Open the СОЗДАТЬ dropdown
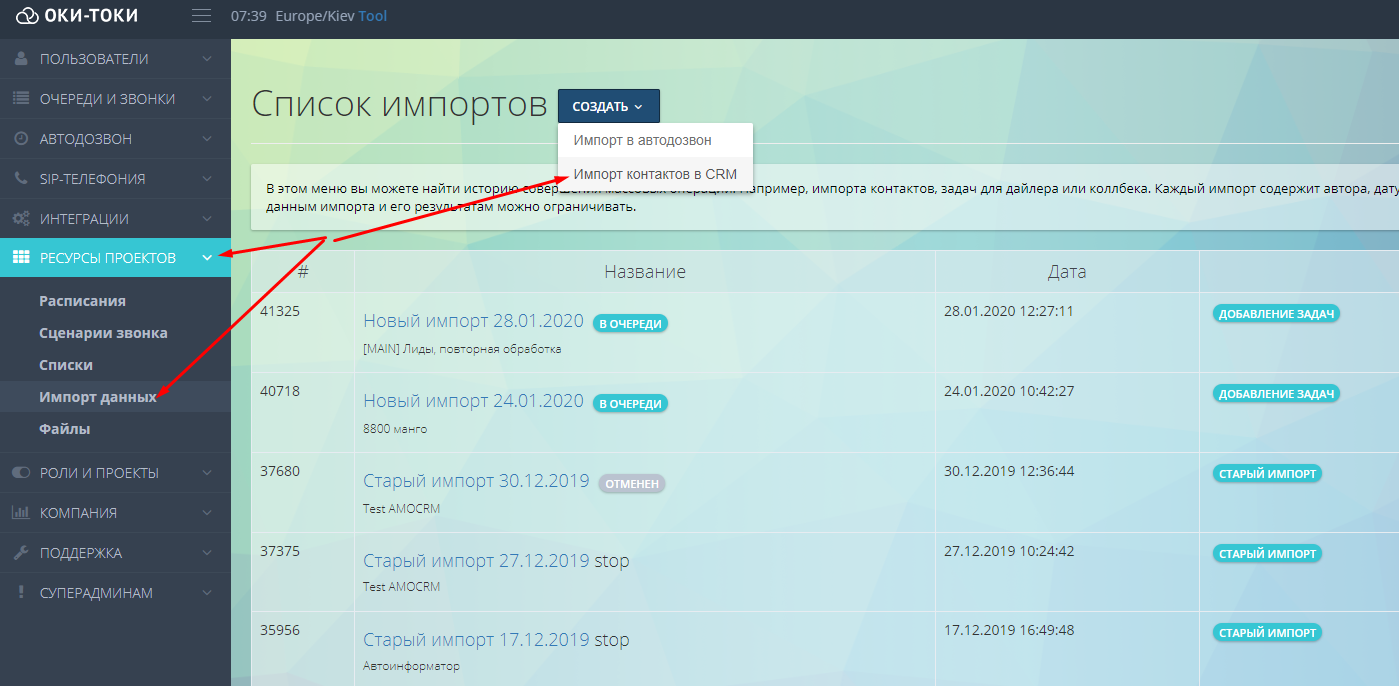The image size is (1399, 686). coord(608,105)
